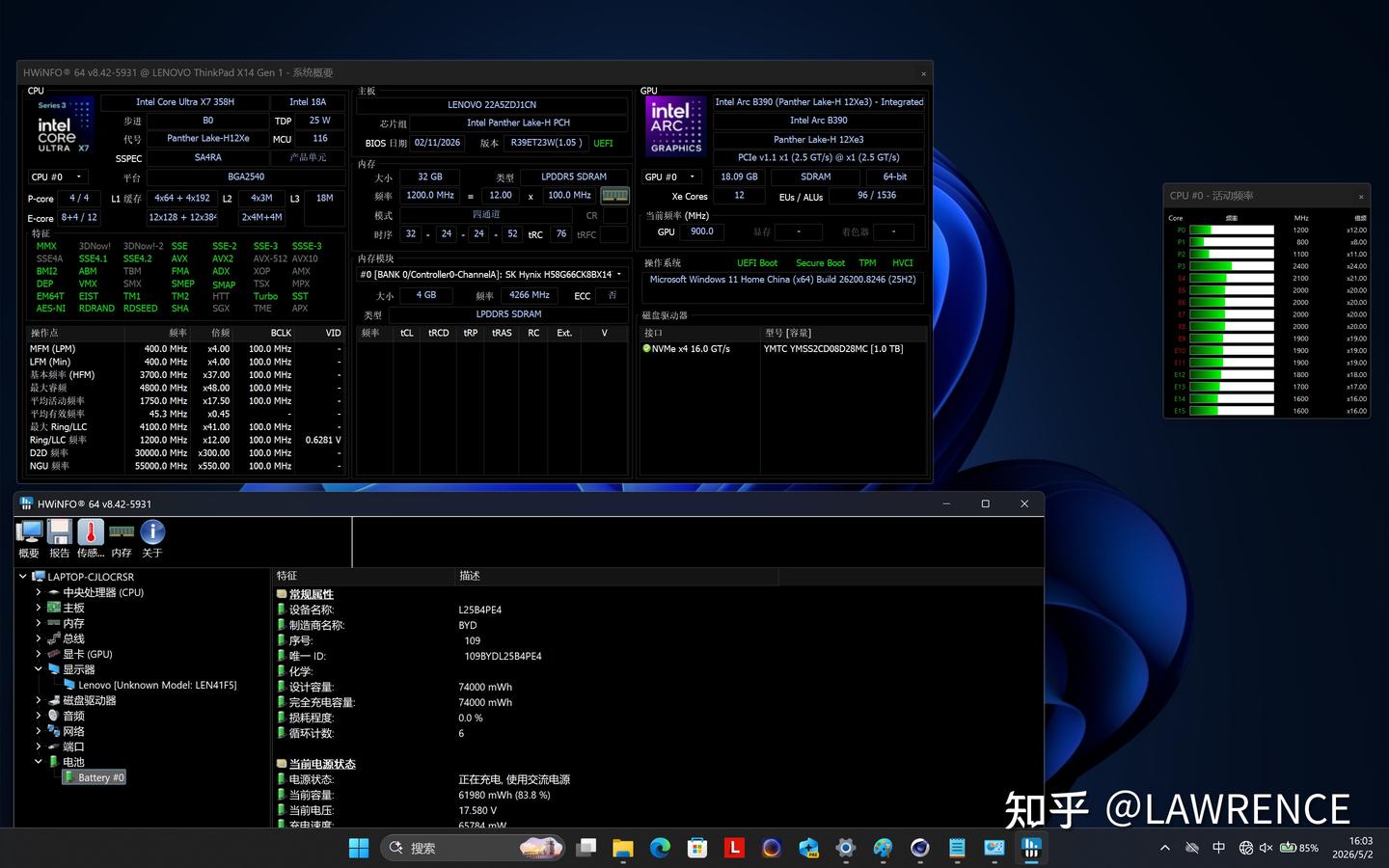Screen dimensions: 1389x868
Task: Click the 常规属性 section heading
Action: pos(311,594)
